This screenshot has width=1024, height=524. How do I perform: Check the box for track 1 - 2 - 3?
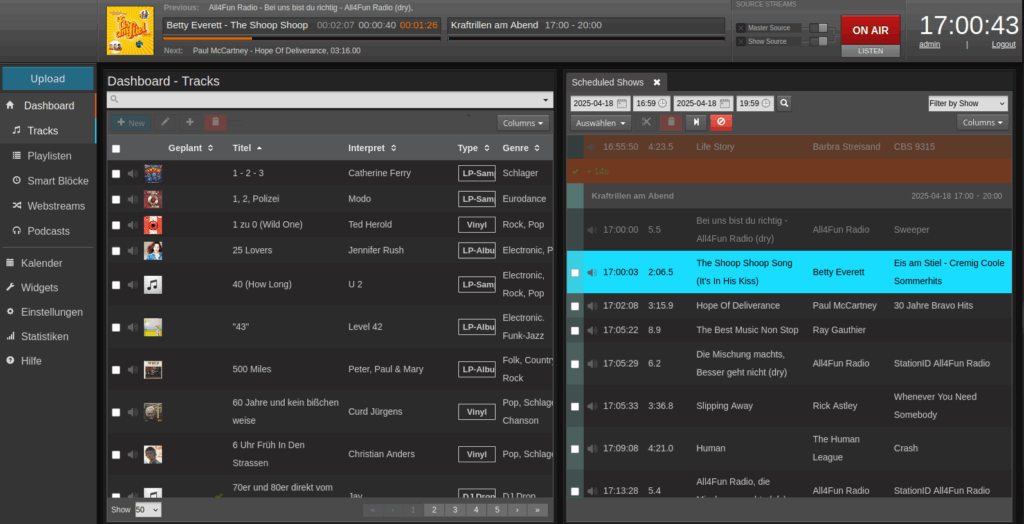coord(116,174)
